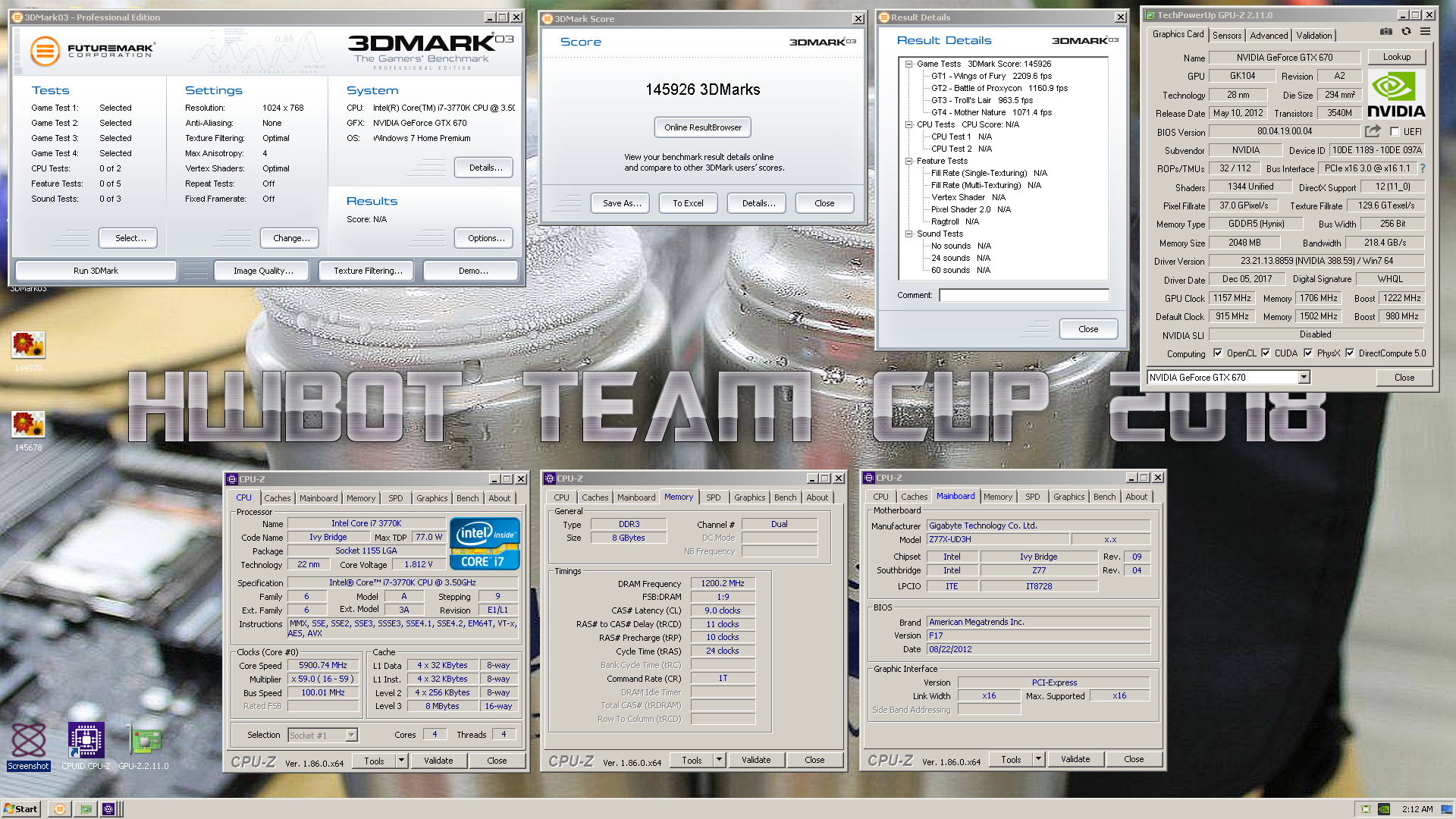Click Run 3DMark button
Viewport: 1456px width, 819px height.
(96, 271)
